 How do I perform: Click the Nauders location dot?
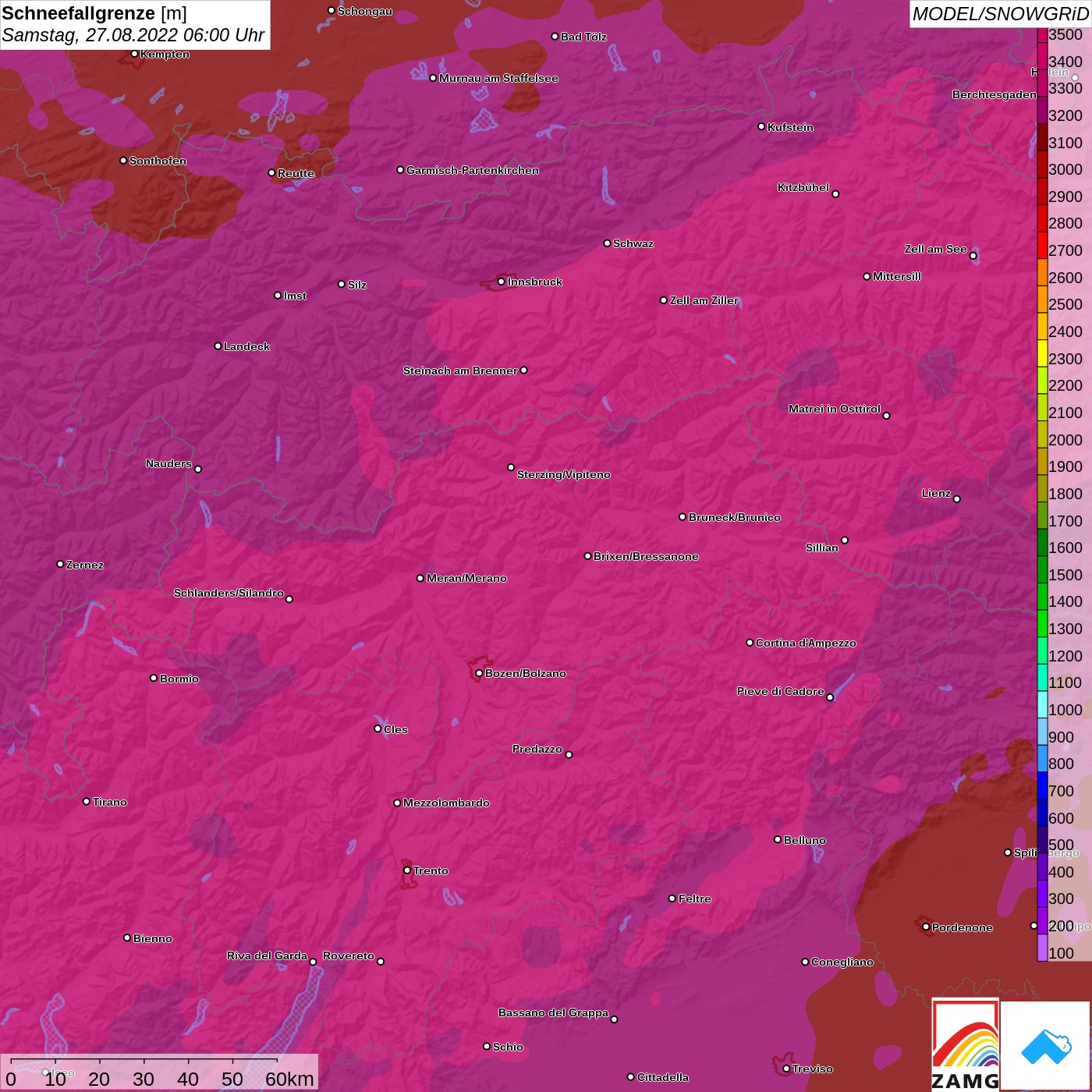tap(198, 469)
